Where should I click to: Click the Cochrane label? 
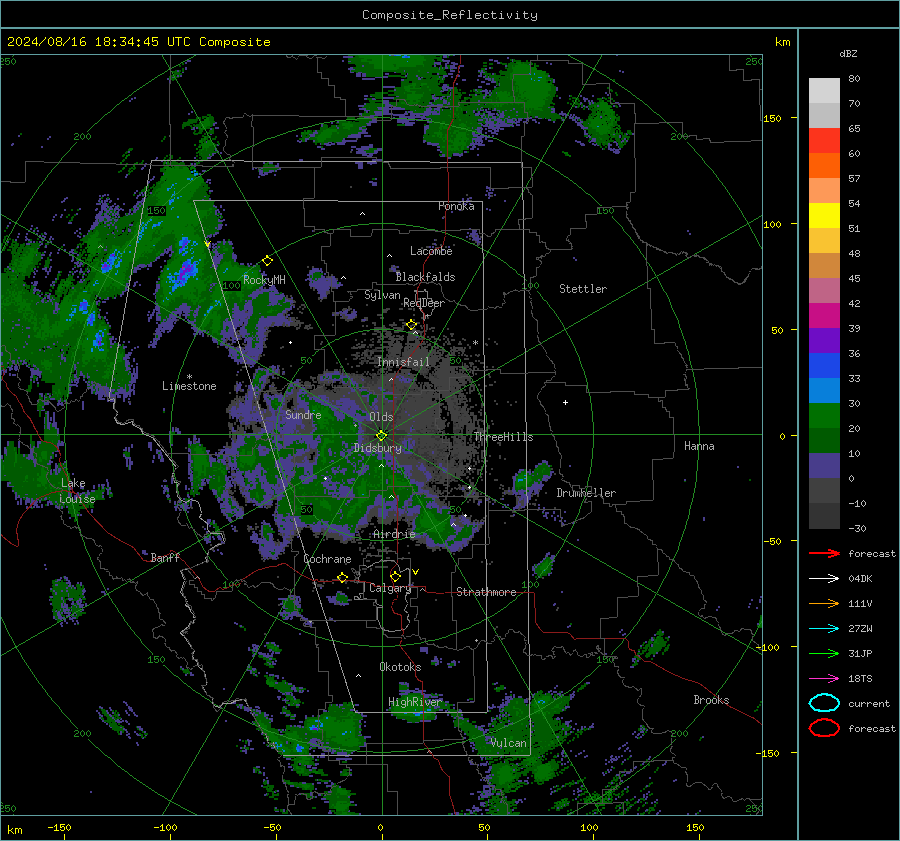[x=327, y=559]
